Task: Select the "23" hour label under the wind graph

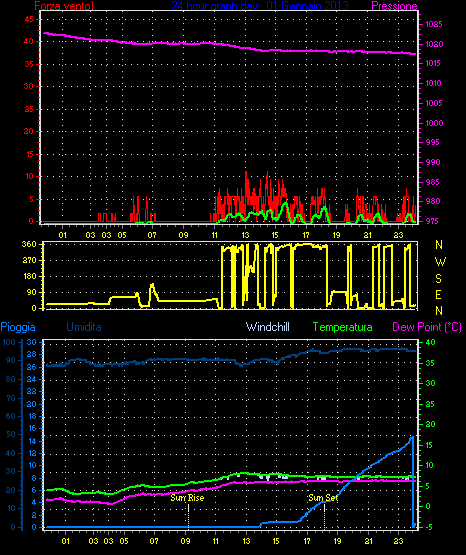Action: pos(399,235)
